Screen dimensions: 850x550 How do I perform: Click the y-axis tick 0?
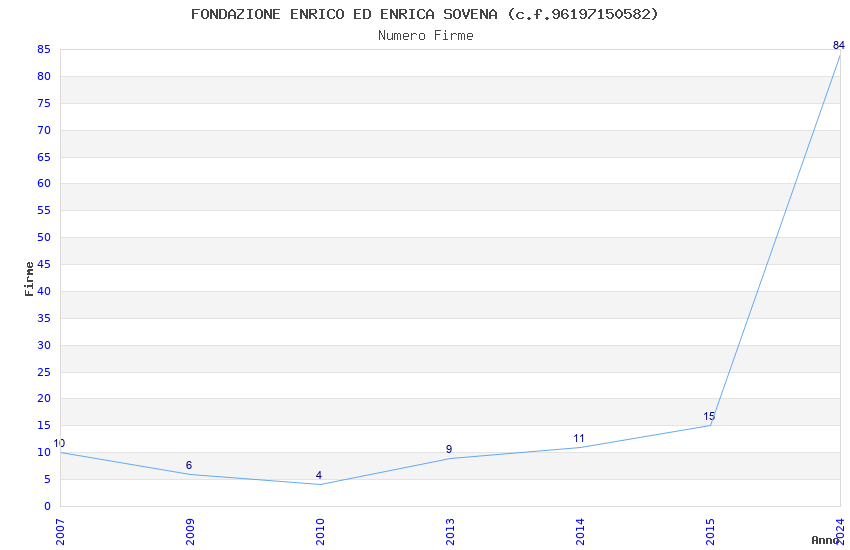pyautogui.click(x=47, y=506)
